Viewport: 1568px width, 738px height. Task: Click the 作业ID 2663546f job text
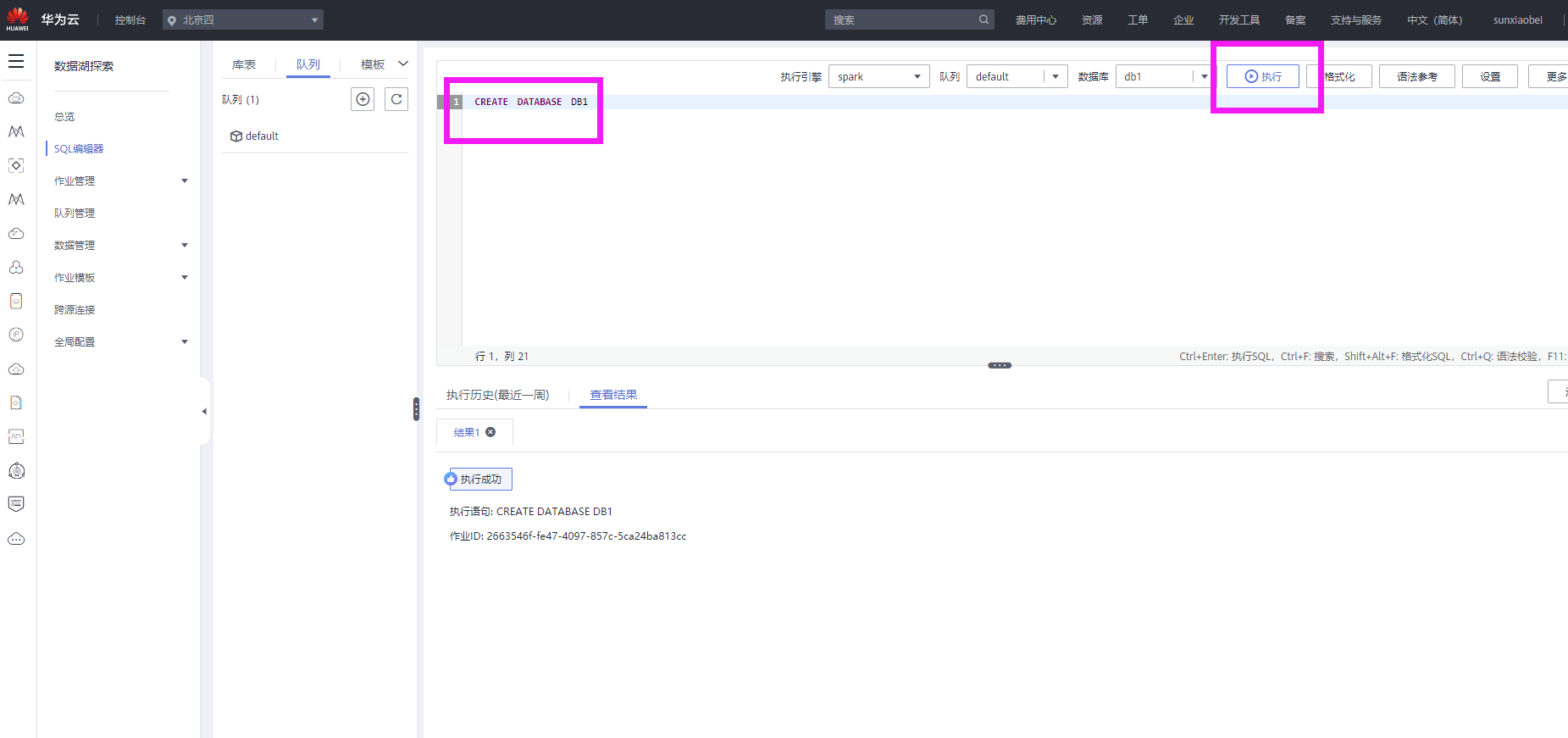tap(568, 535)
